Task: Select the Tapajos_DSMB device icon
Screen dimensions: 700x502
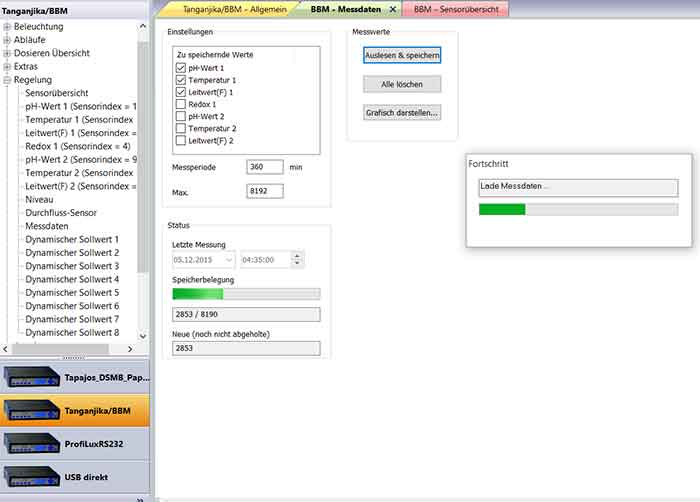Action: pyautogui.click(x=32, y=378)
